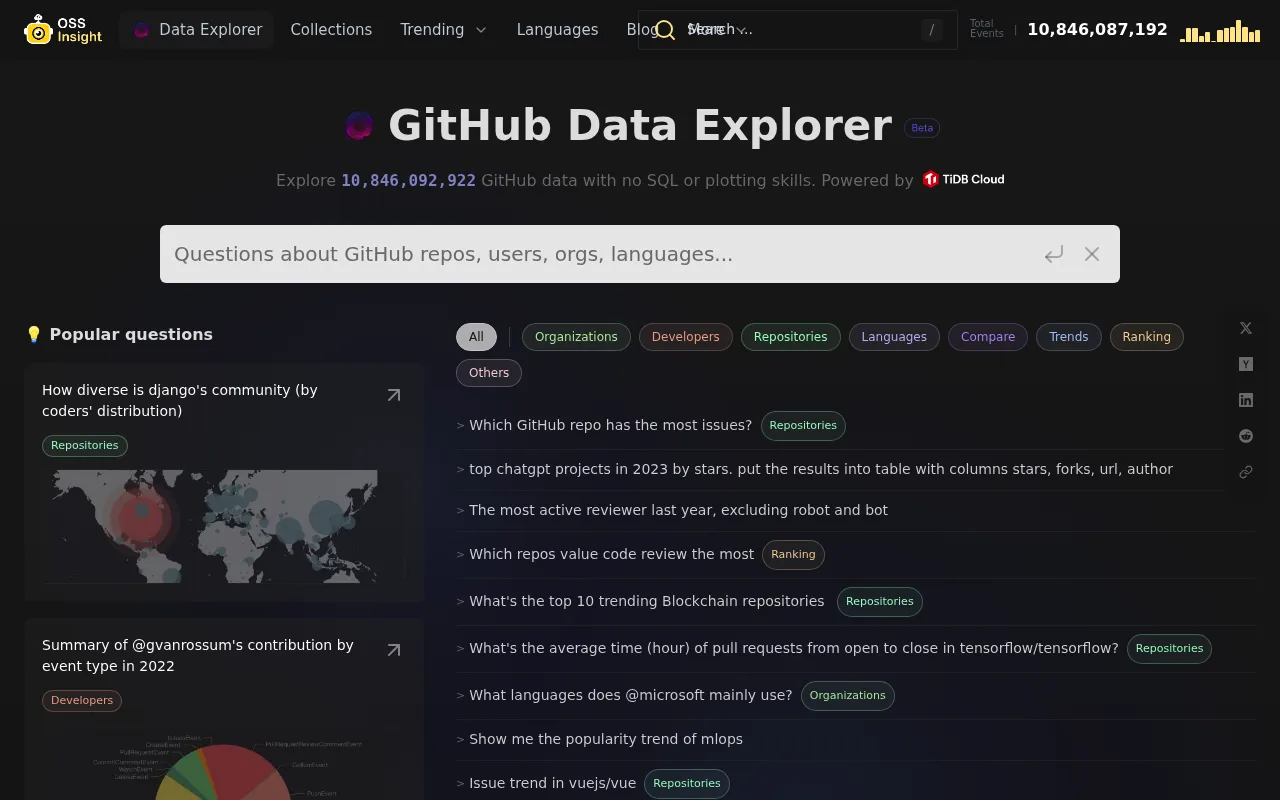Share page on X (Twitter)
The width and height of the screenshot is (1280, 800).
[x=1246, y=328]
